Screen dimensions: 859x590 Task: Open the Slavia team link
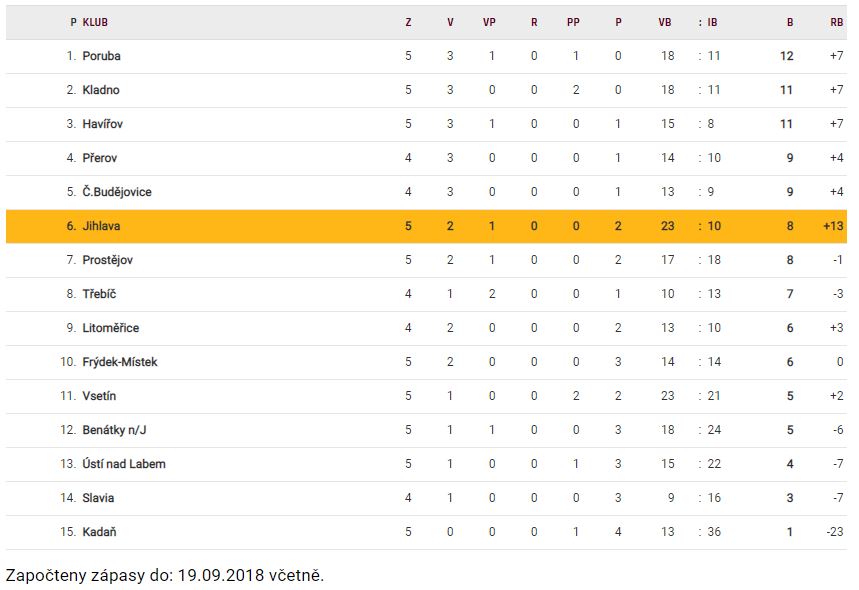(x=98, y=498)
